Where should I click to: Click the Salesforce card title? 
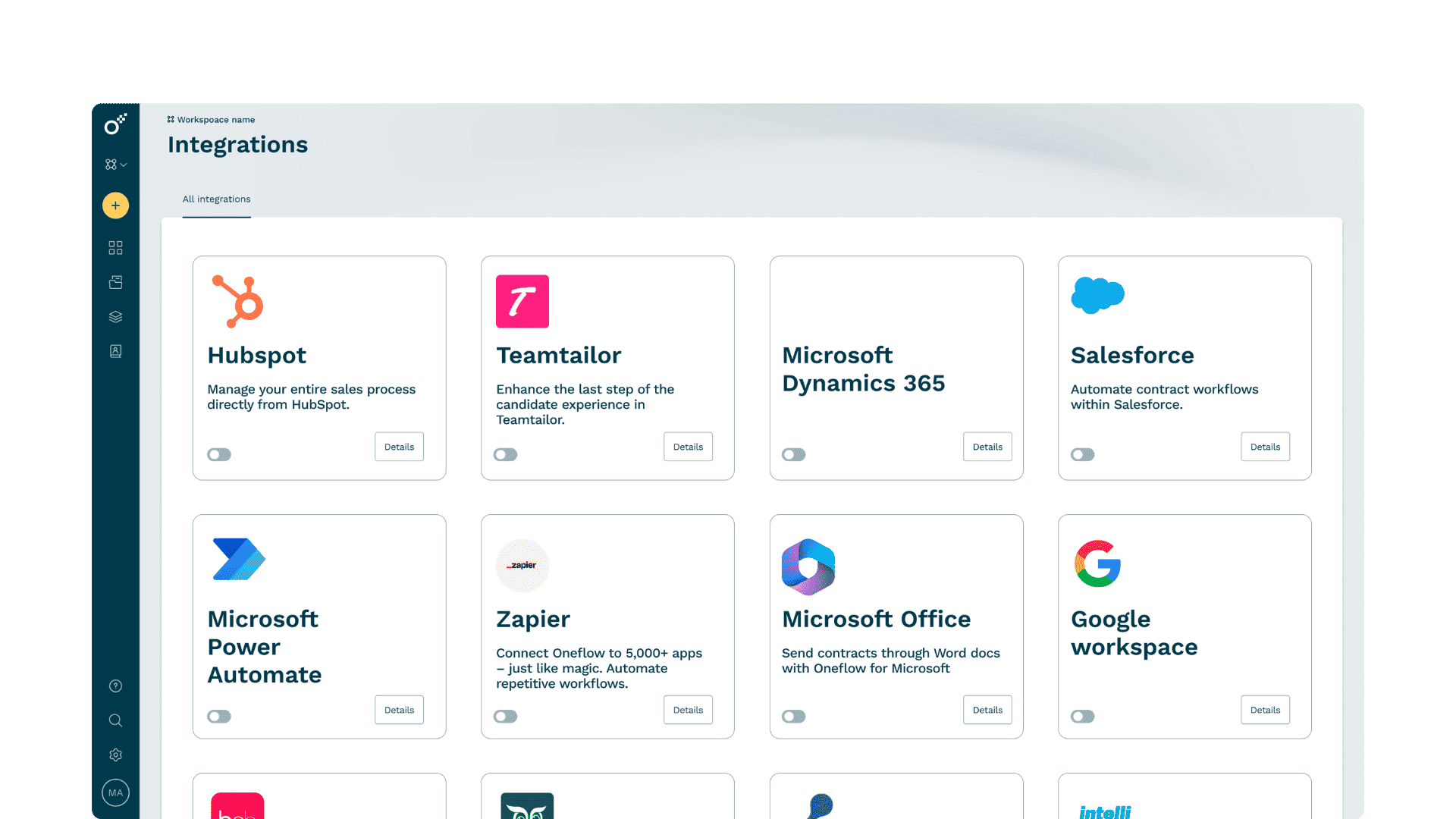1132,356
